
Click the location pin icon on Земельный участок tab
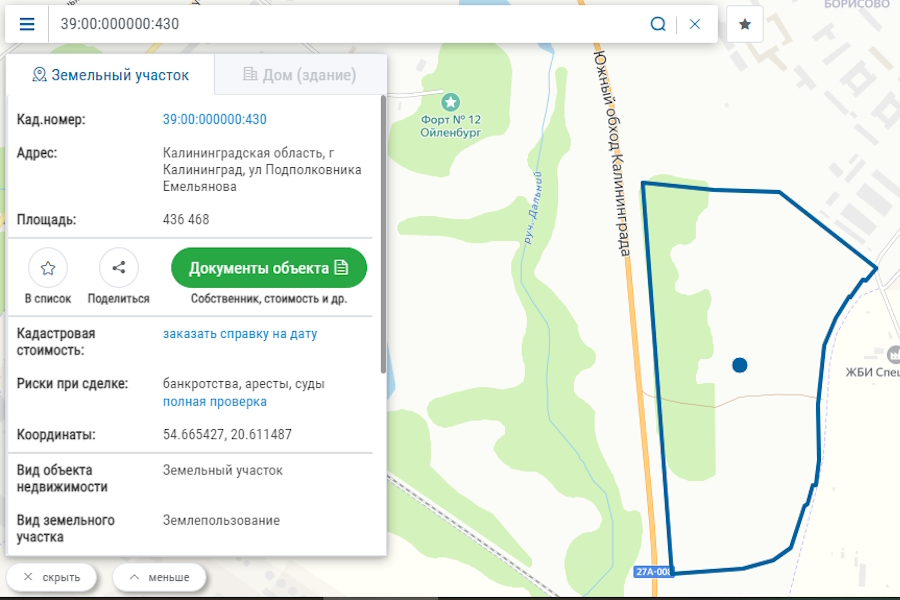(x=40, y=73)
